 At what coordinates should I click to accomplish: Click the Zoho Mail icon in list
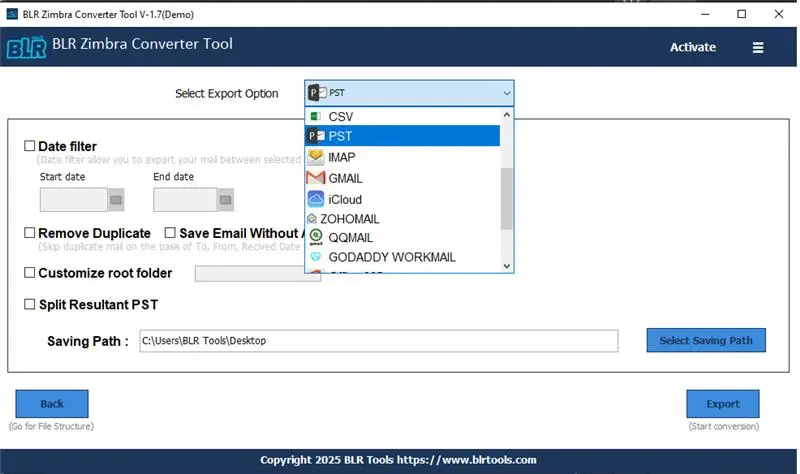[312, 219]
